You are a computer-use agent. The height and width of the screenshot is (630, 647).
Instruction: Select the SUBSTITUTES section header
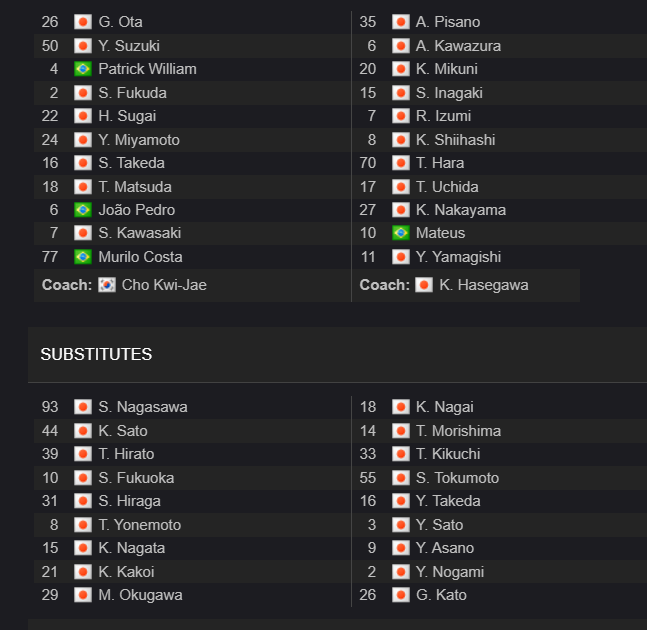(x=96, y=354)
